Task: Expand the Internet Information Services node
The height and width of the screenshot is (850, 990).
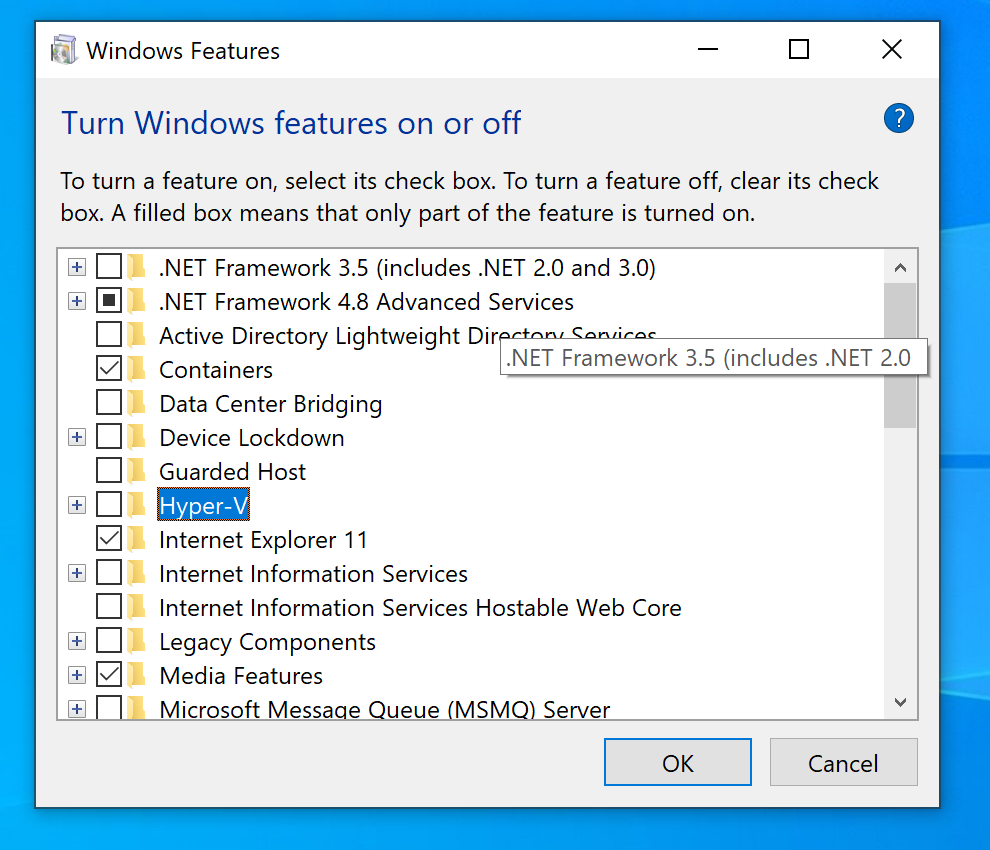Action: (77, 573)
